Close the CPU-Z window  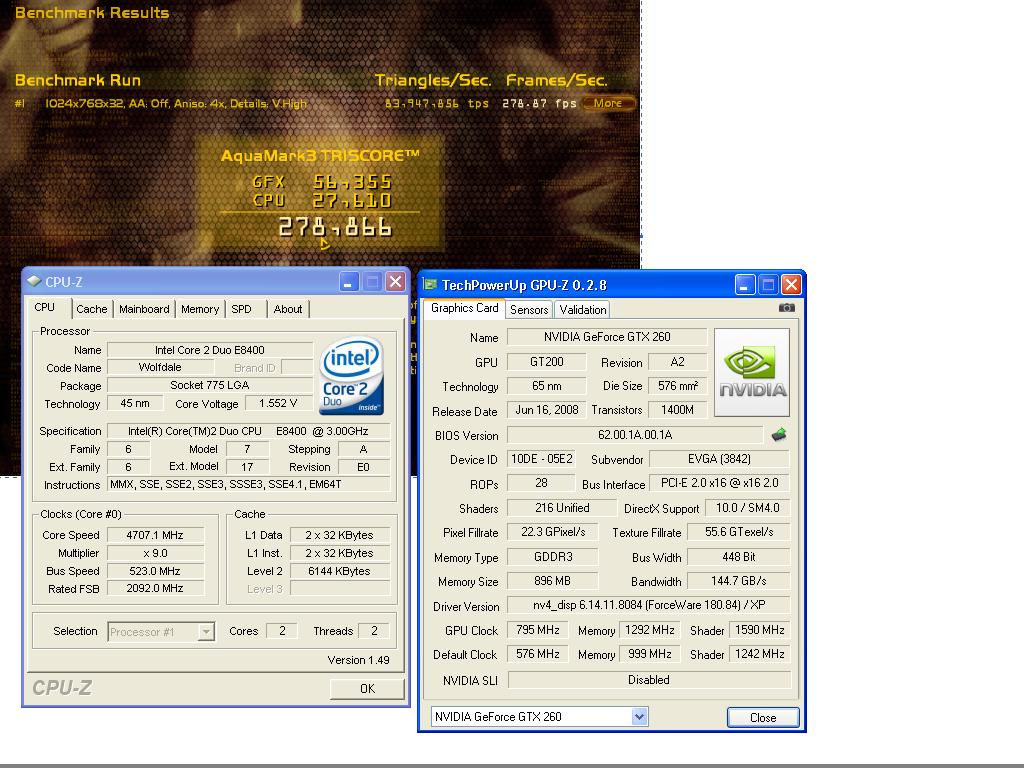tap(395, 282)
